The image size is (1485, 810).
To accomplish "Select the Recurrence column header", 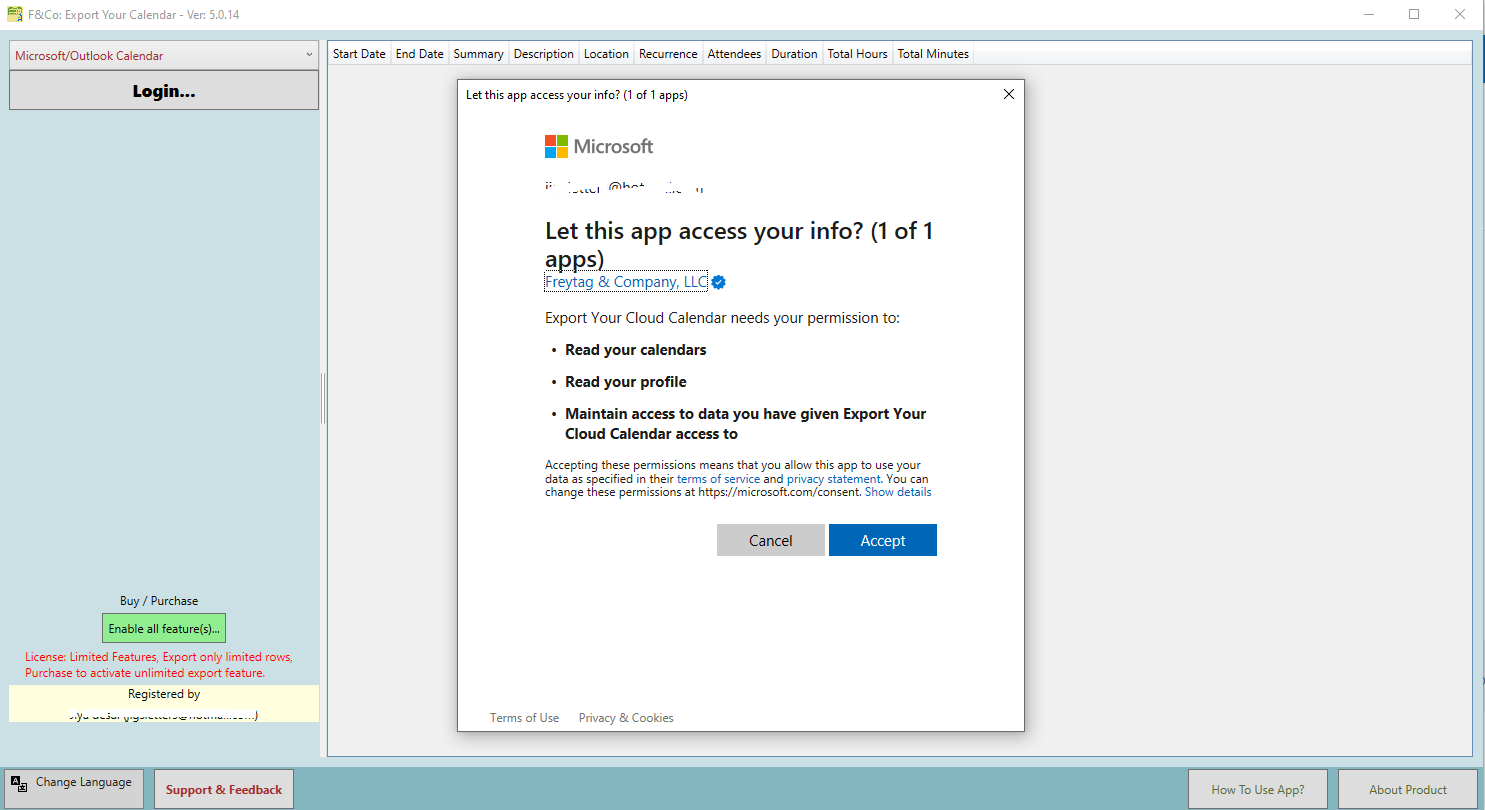I will 668,54.
